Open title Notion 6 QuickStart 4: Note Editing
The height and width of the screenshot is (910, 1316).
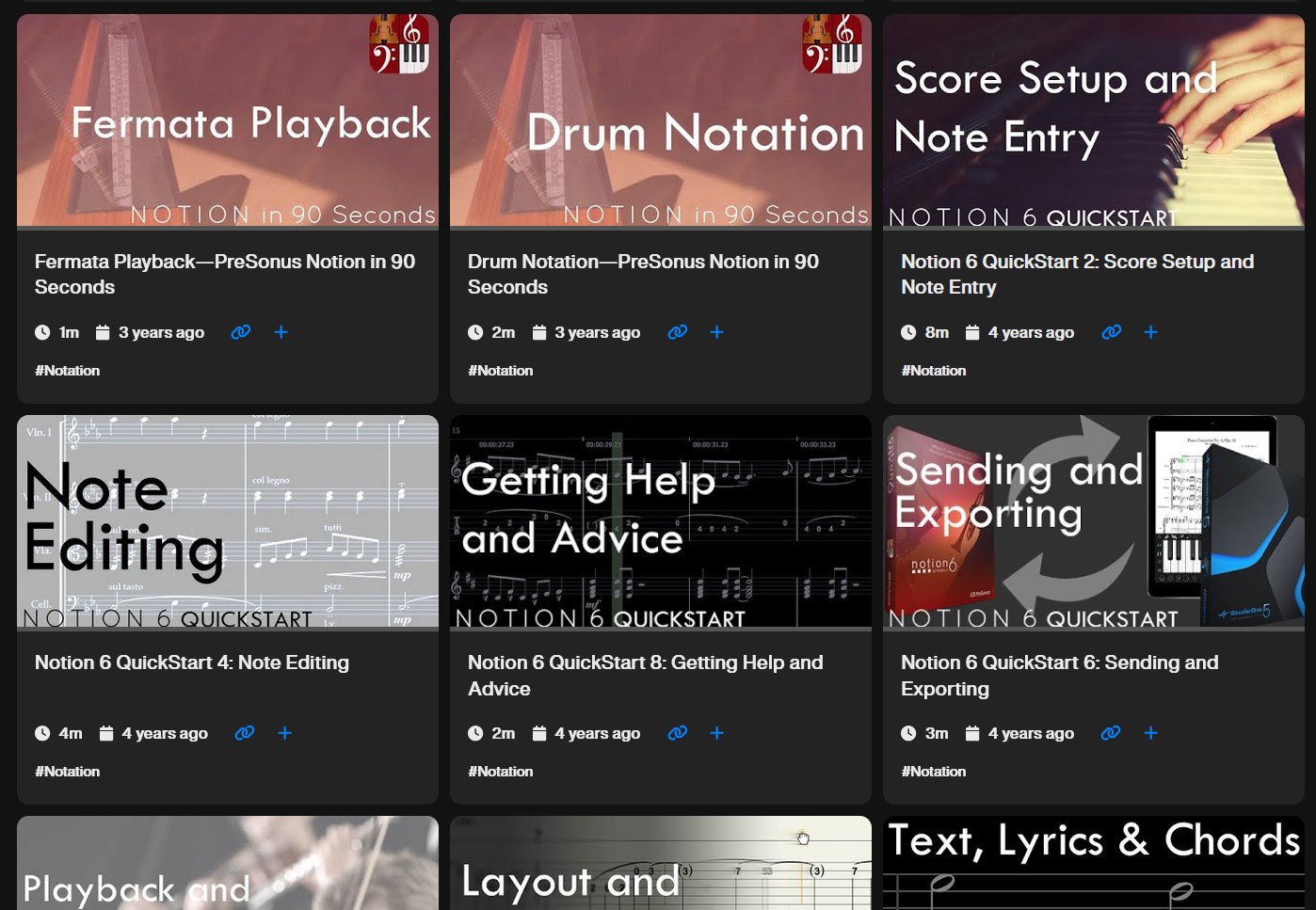pyautogui.click(x=192, y=663)
